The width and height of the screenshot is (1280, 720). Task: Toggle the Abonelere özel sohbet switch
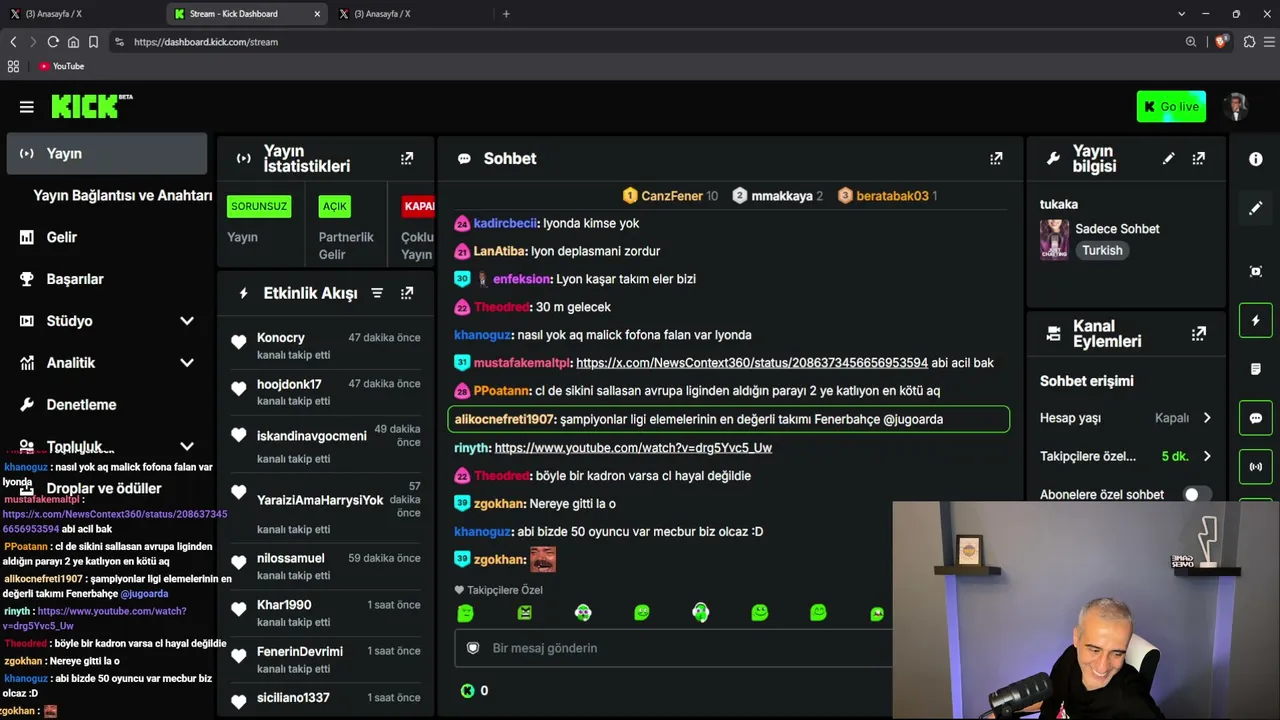point(1197,494)
